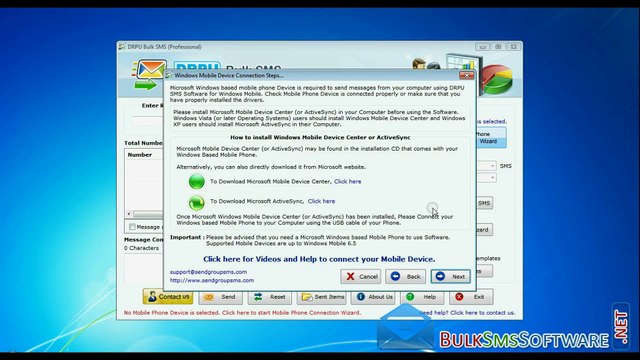Click green Mobile Device Center icon
Screen dimensions: 640x360
pyautogui.click(x=197, y=181)
